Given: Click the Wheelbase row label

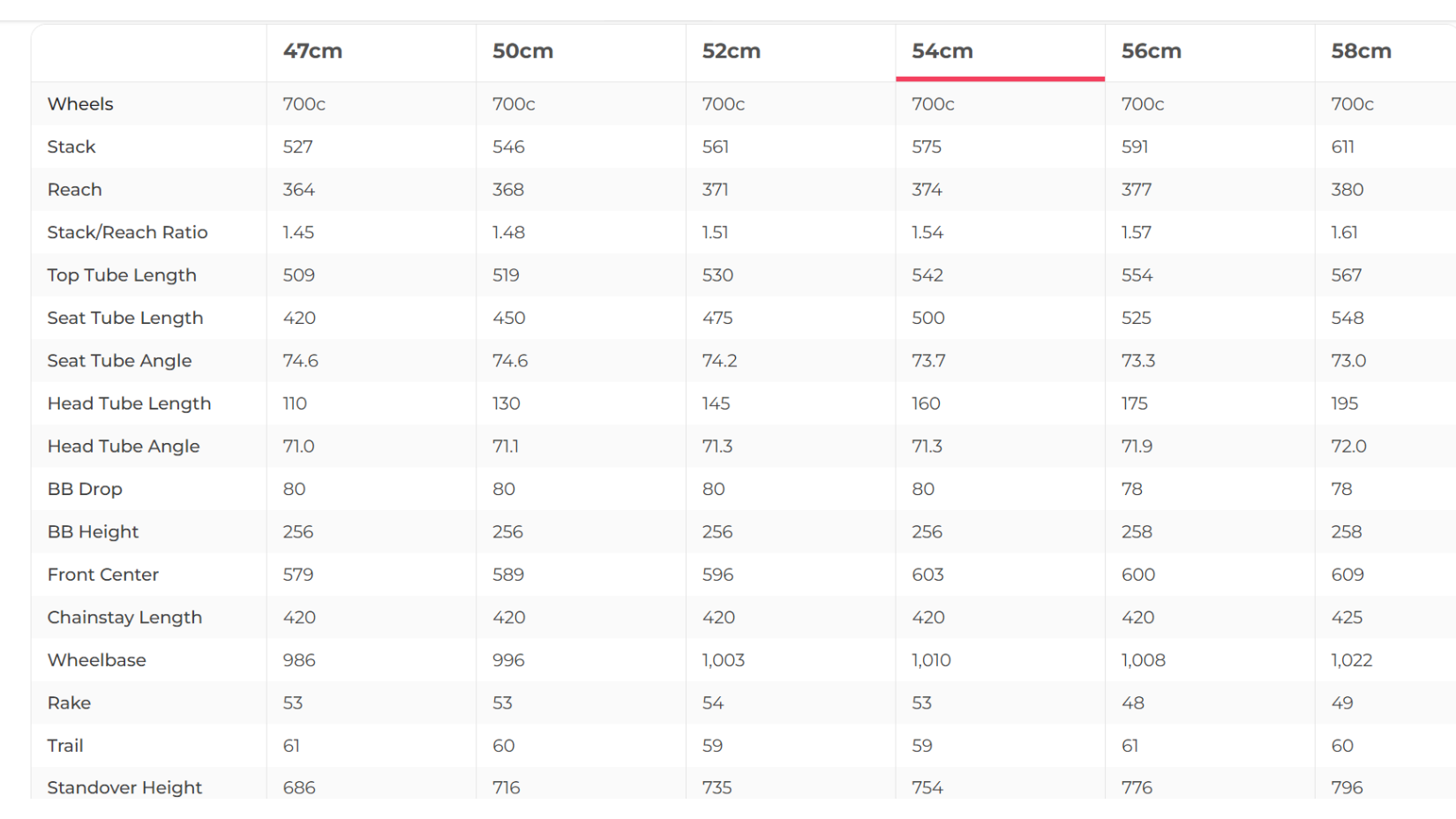Looking at the screenshot, I should point(97,660).
